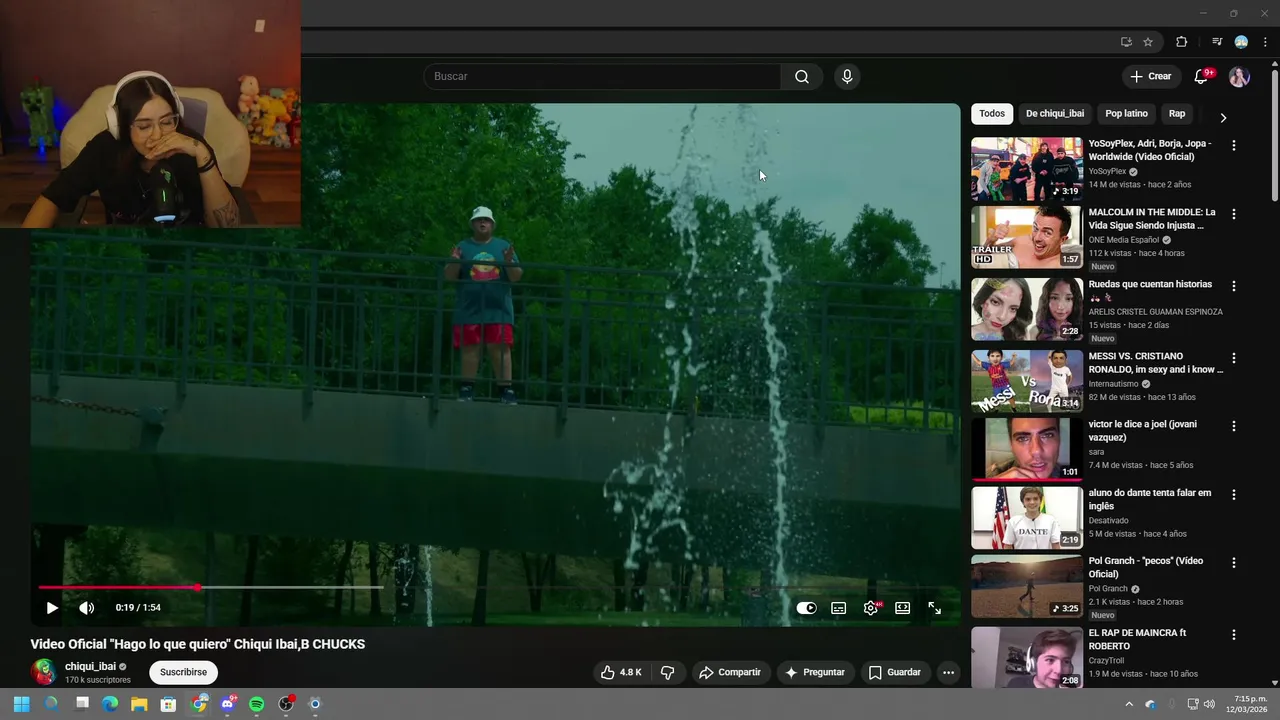Viewport: 1280px width, 720px height.
Task: Show more filter chips with the arrow
Action: coord(1222,118)
